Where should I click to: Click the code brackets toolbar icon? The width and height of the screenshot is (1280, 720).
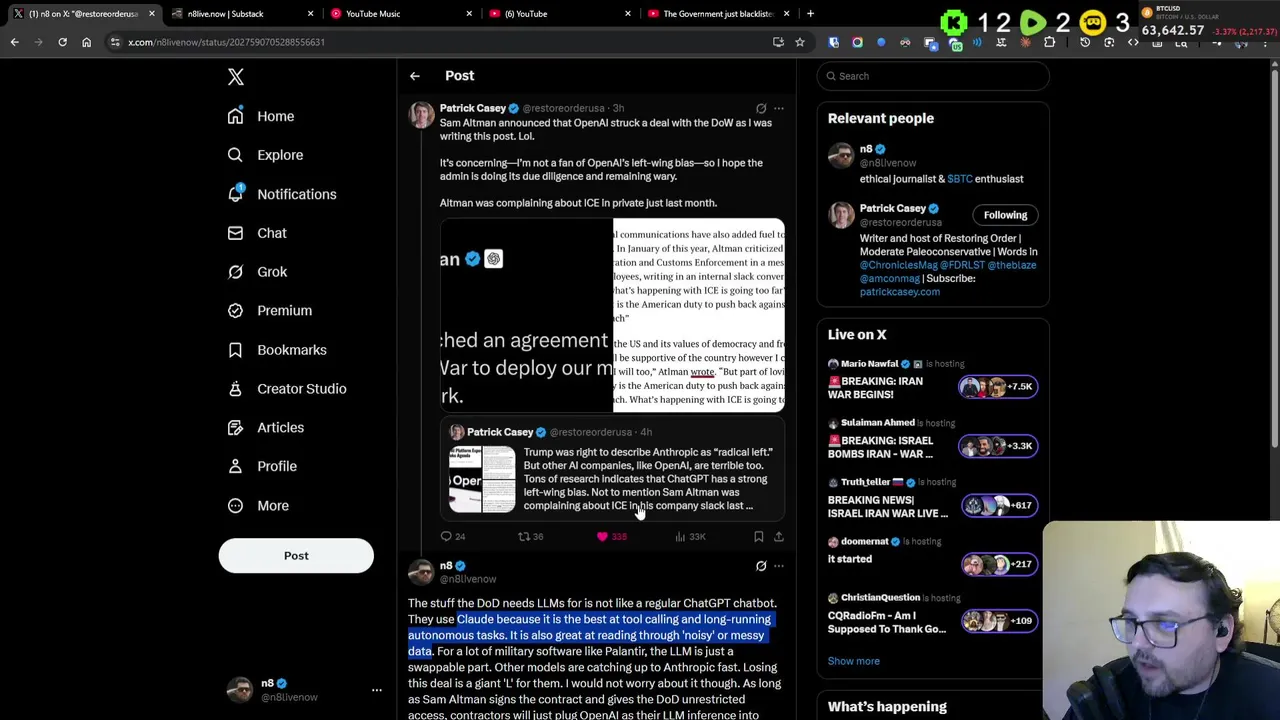[1133, 42]
